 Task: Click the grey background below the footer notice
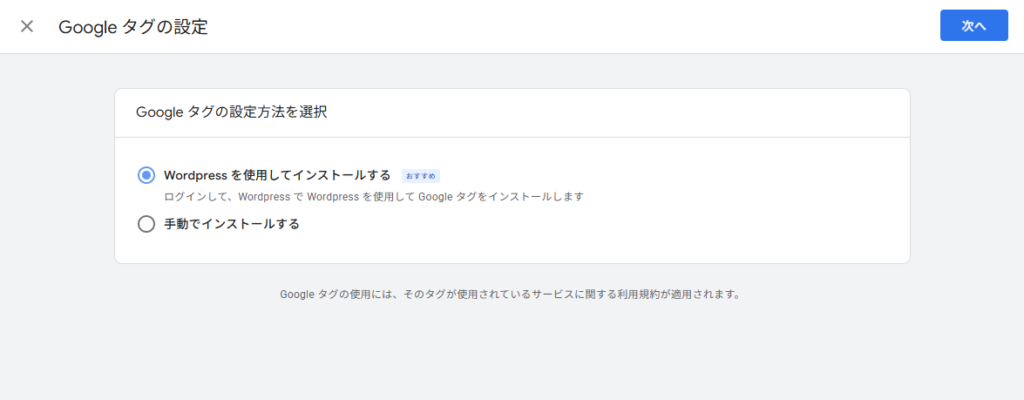click(510, 350)
